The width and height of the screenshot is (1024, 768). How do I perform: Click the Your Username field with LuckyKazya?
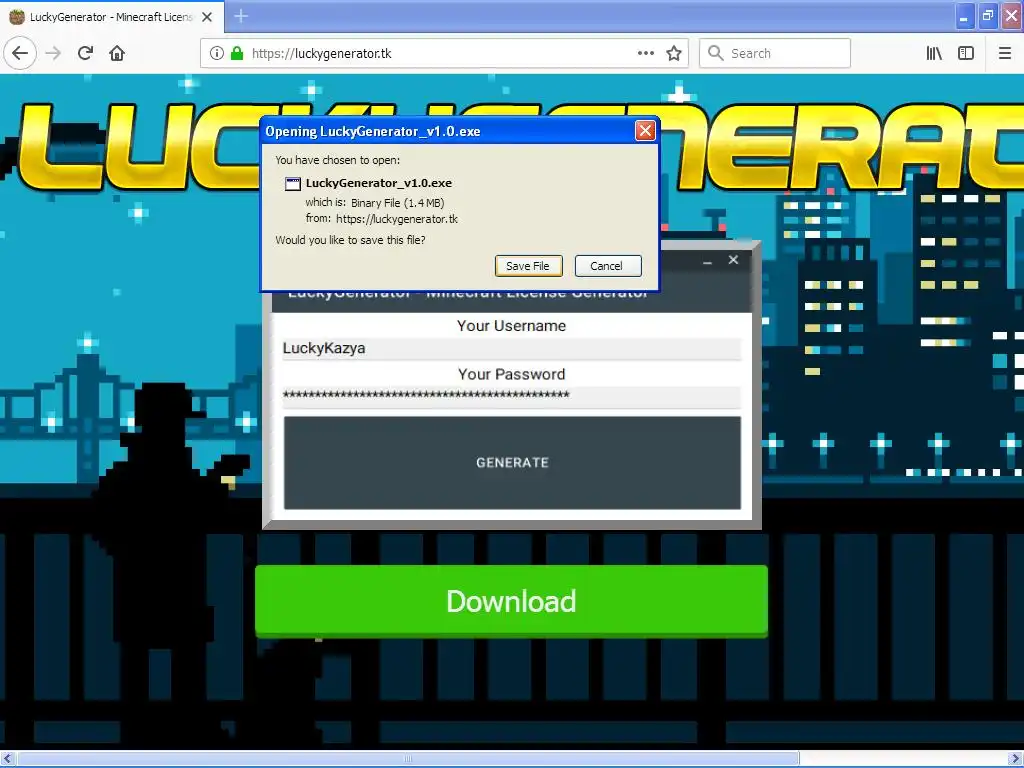[x=511, y=348]
